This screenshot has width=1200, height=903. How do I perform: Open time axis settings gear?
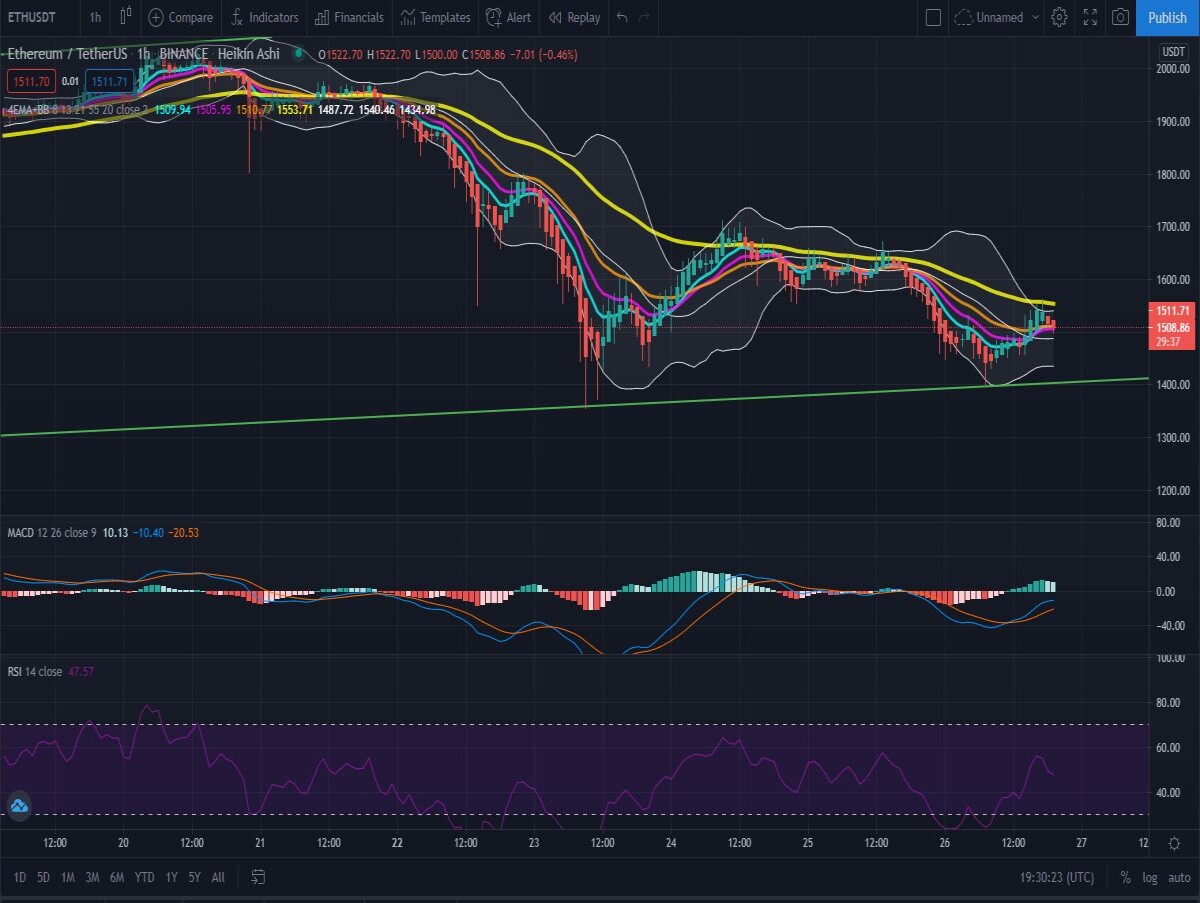click(1174, 844)
